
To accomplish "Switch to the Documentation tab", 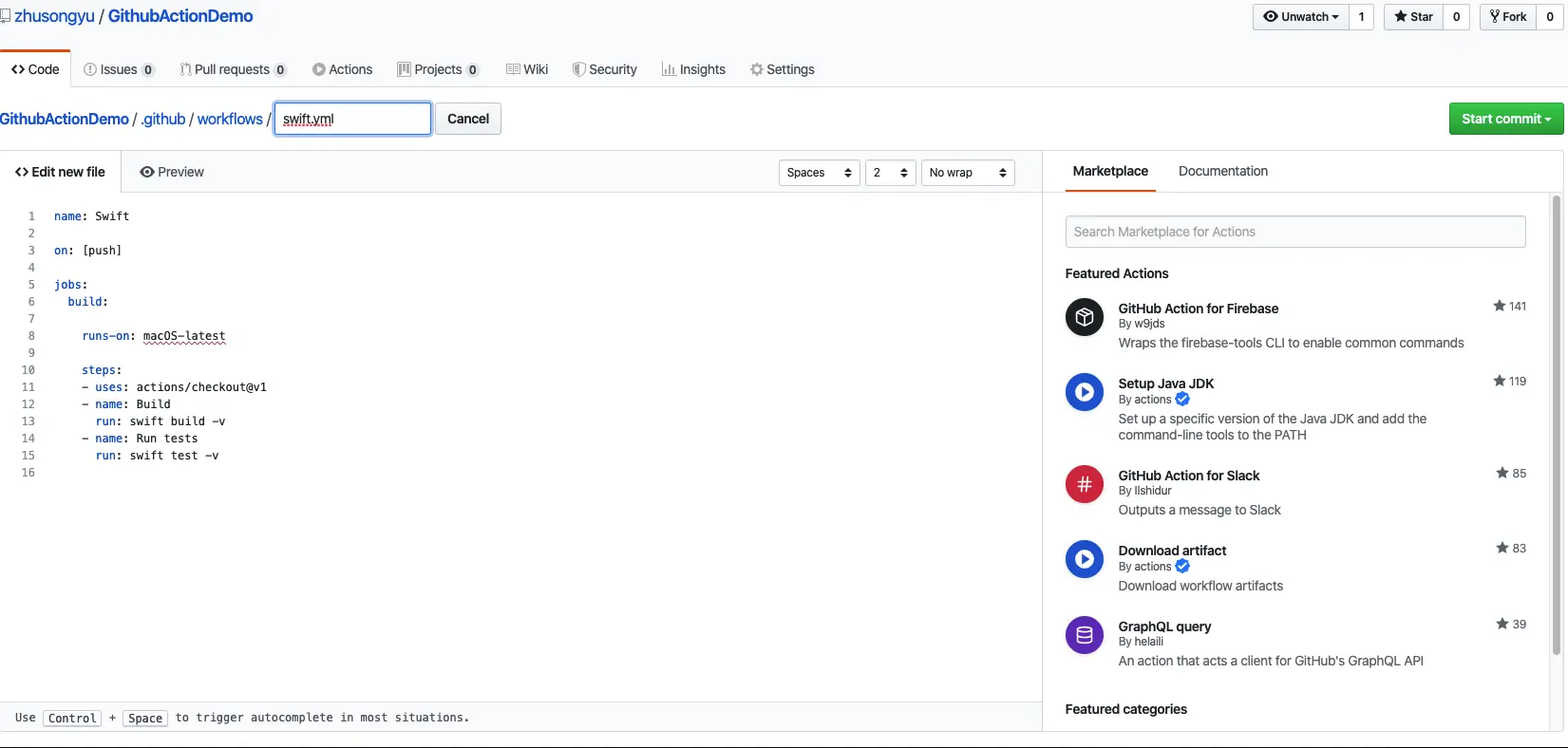I will click(1223, 171).
